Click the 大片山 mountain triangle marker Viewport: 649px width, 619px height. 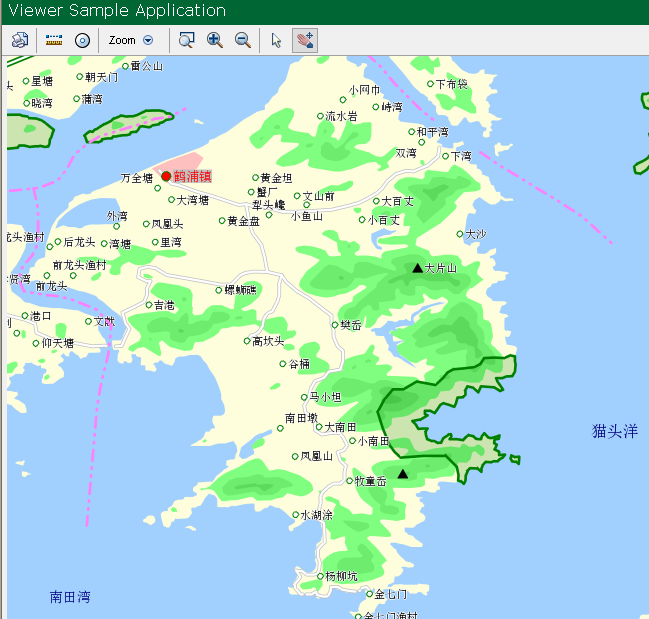tap(418, 268)
